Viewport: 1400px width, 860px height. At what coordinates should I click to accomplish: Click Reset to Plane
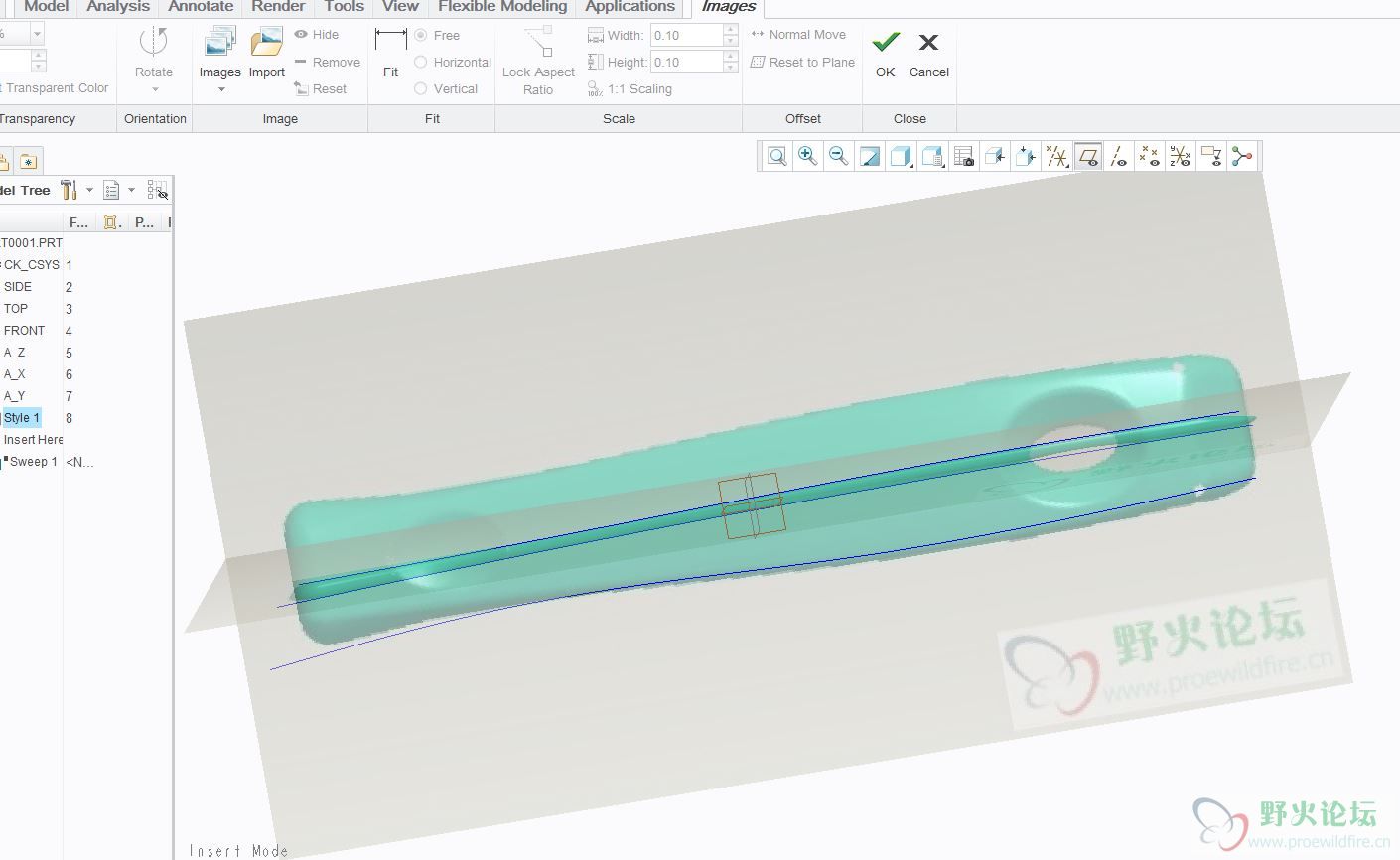pyautogui.click(x=802, y=62)
